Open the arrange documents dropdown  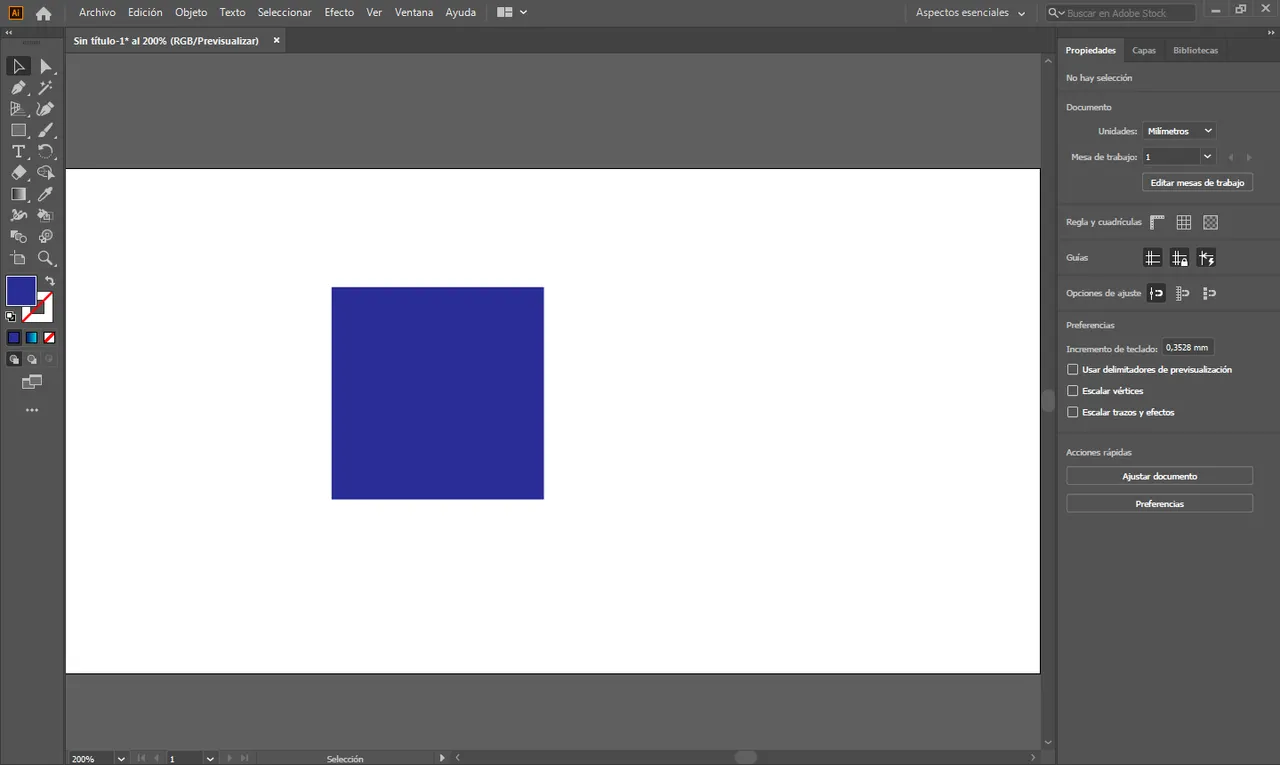coord(512,13)
